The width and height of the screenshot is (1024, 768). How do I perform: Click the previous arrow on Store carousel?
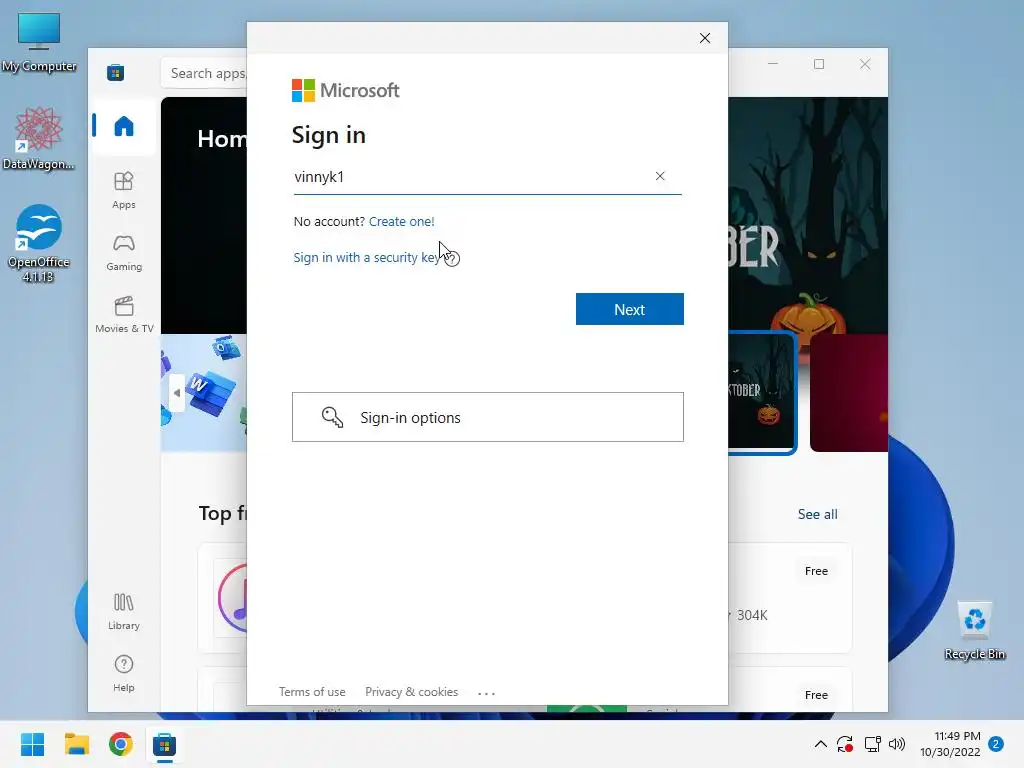tap(177, 393)
